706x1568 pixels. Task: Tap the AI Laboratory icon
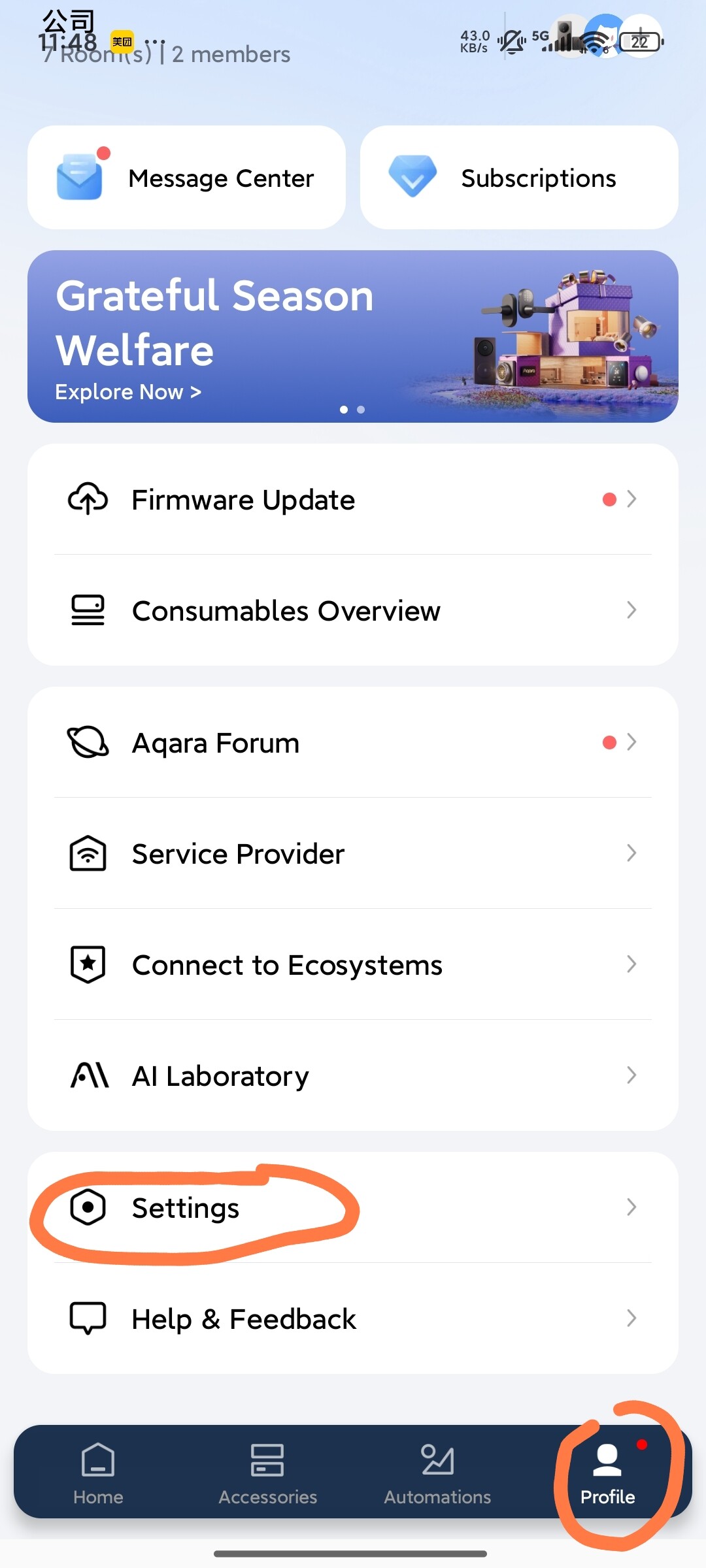(89, 1075)
